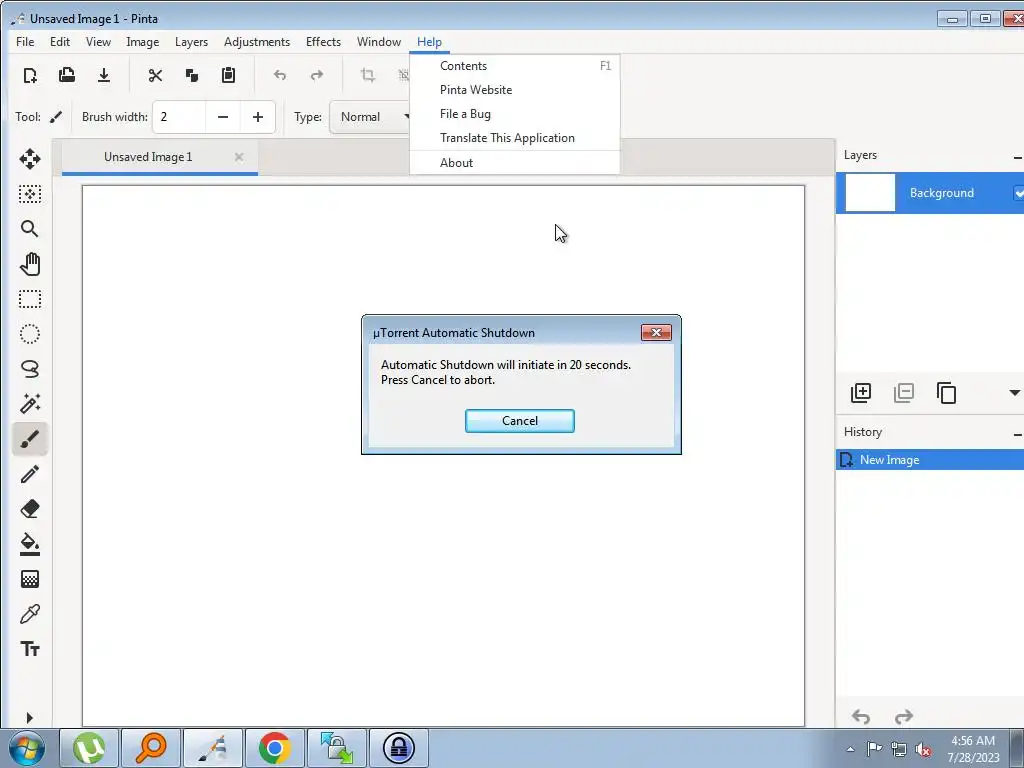Open Google Chrome from the taskbar
Screen dimensions: 1024x768
pyautogui.click(x=275, y=748)
